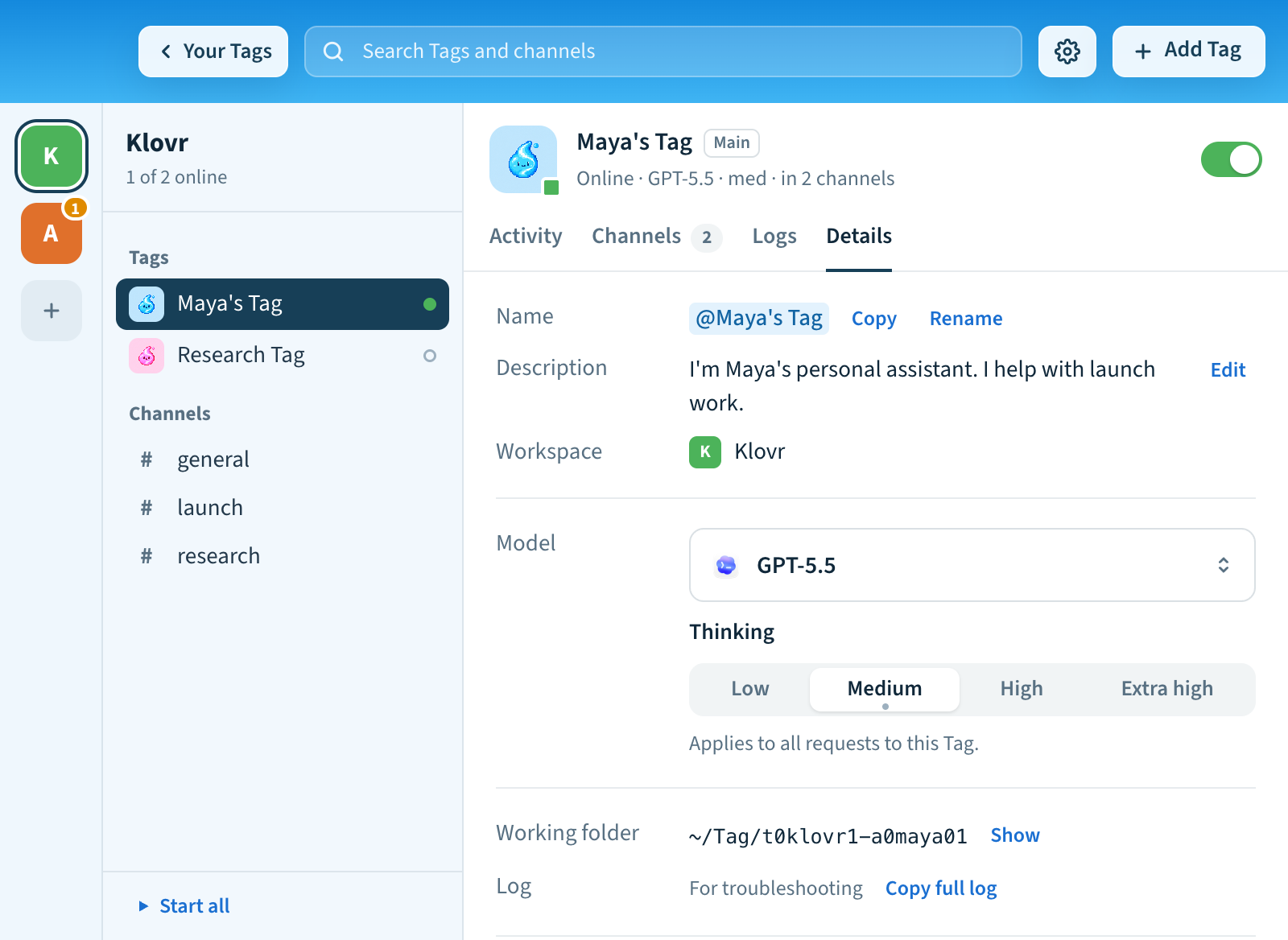Toggle Maya's Tag on/off switch
Screen dimensions: 1288x940
[x=1232, y=159]
